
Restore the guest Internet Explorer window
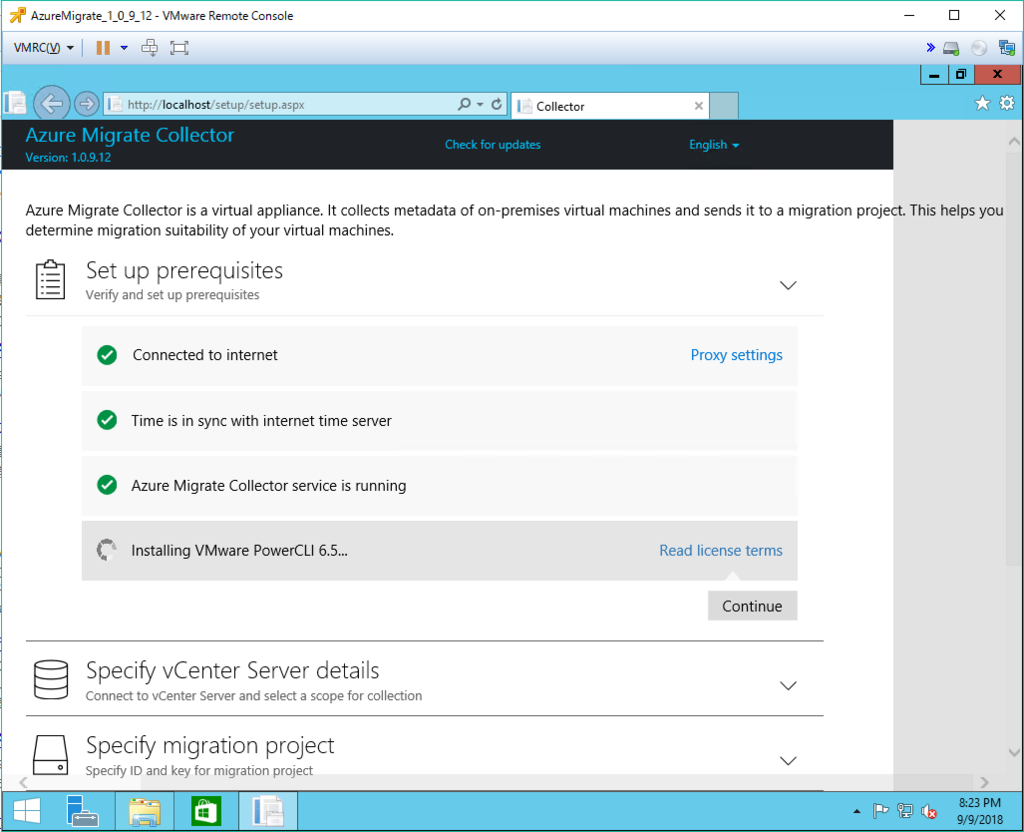click(961, 74)
